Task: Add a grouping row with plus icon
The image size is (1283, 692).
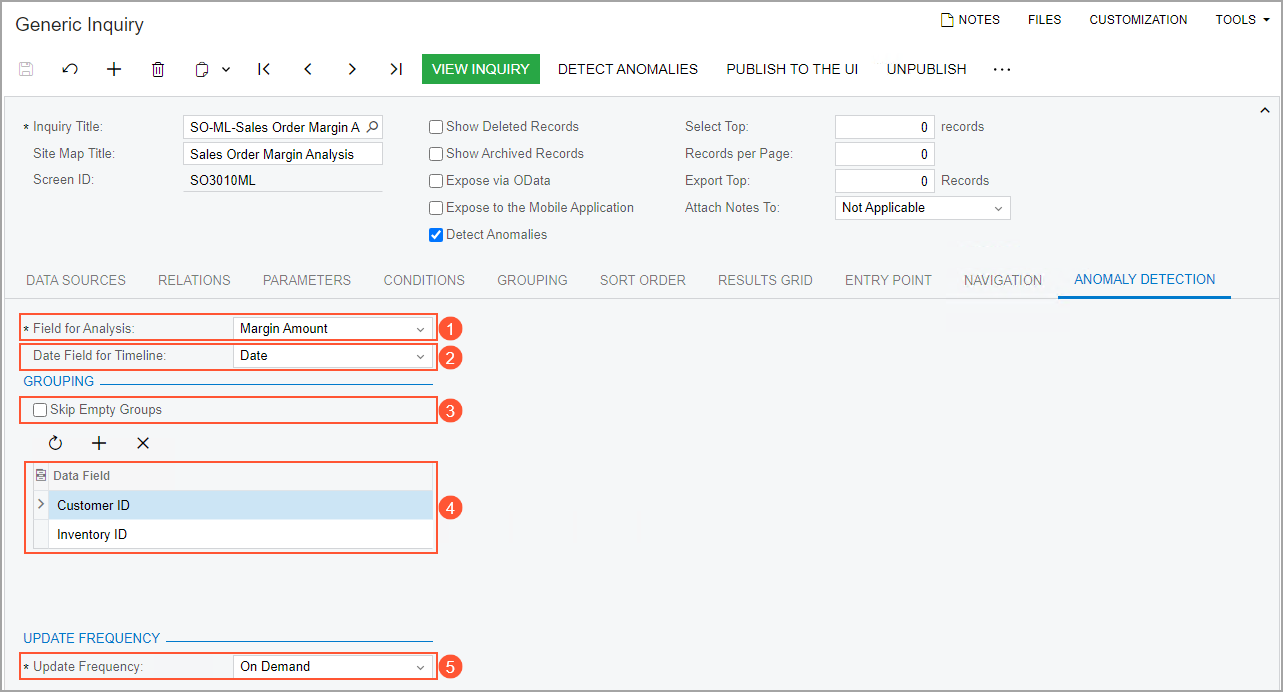Action: pos(99,443)
